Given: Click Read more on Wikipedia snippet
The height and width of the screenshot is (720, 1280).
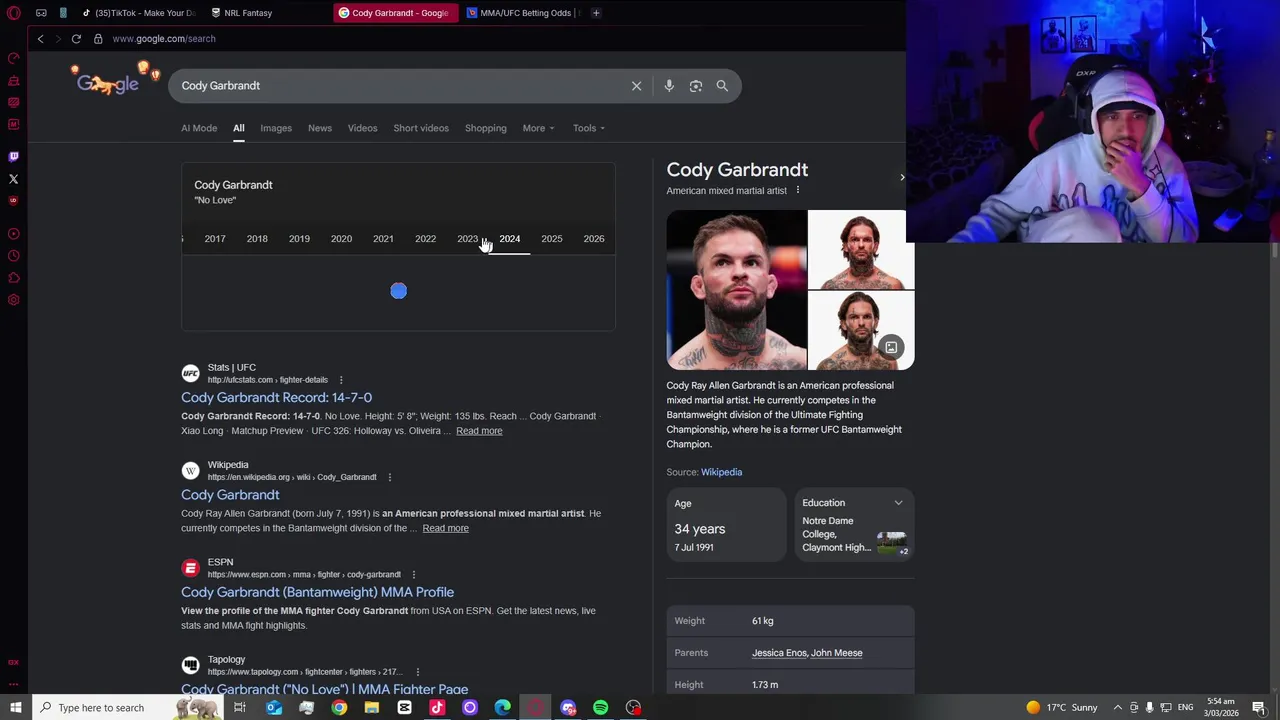Looking at the screenshot, I should pyautogui.click(x=445, y=528).
